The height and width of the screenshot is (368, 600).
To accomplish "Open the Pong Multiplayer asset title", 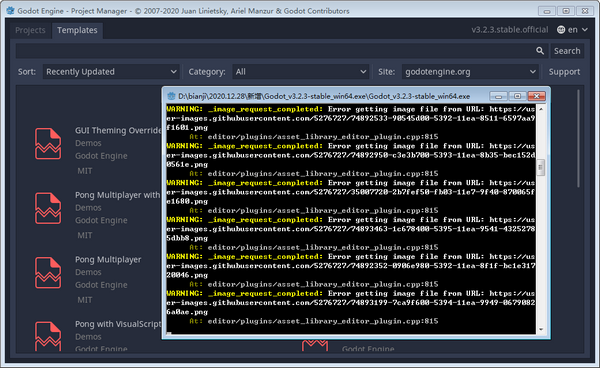I will click(108, 260).
